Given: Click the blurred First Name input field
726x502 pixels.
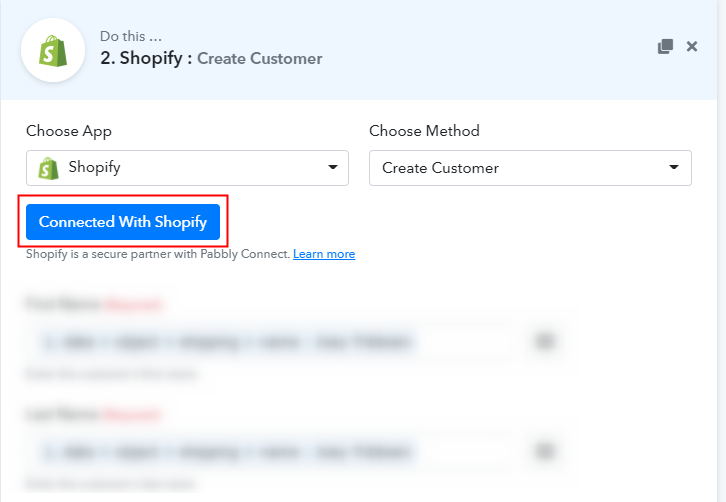Looking at the screenshot, I should pos(275,342).
